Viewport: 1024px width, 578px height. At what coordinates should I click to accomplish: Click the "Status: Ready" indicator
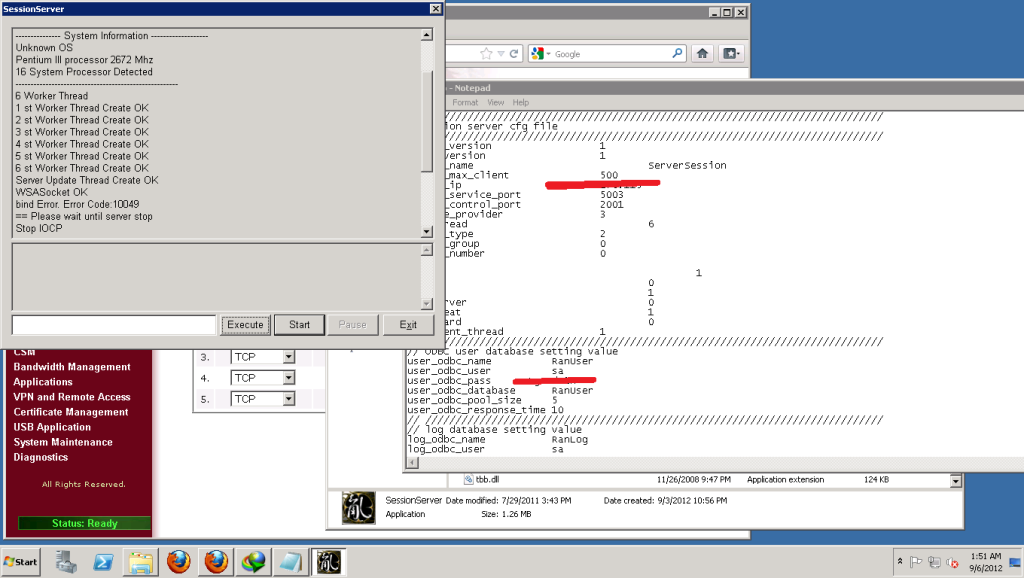[84, 523]
